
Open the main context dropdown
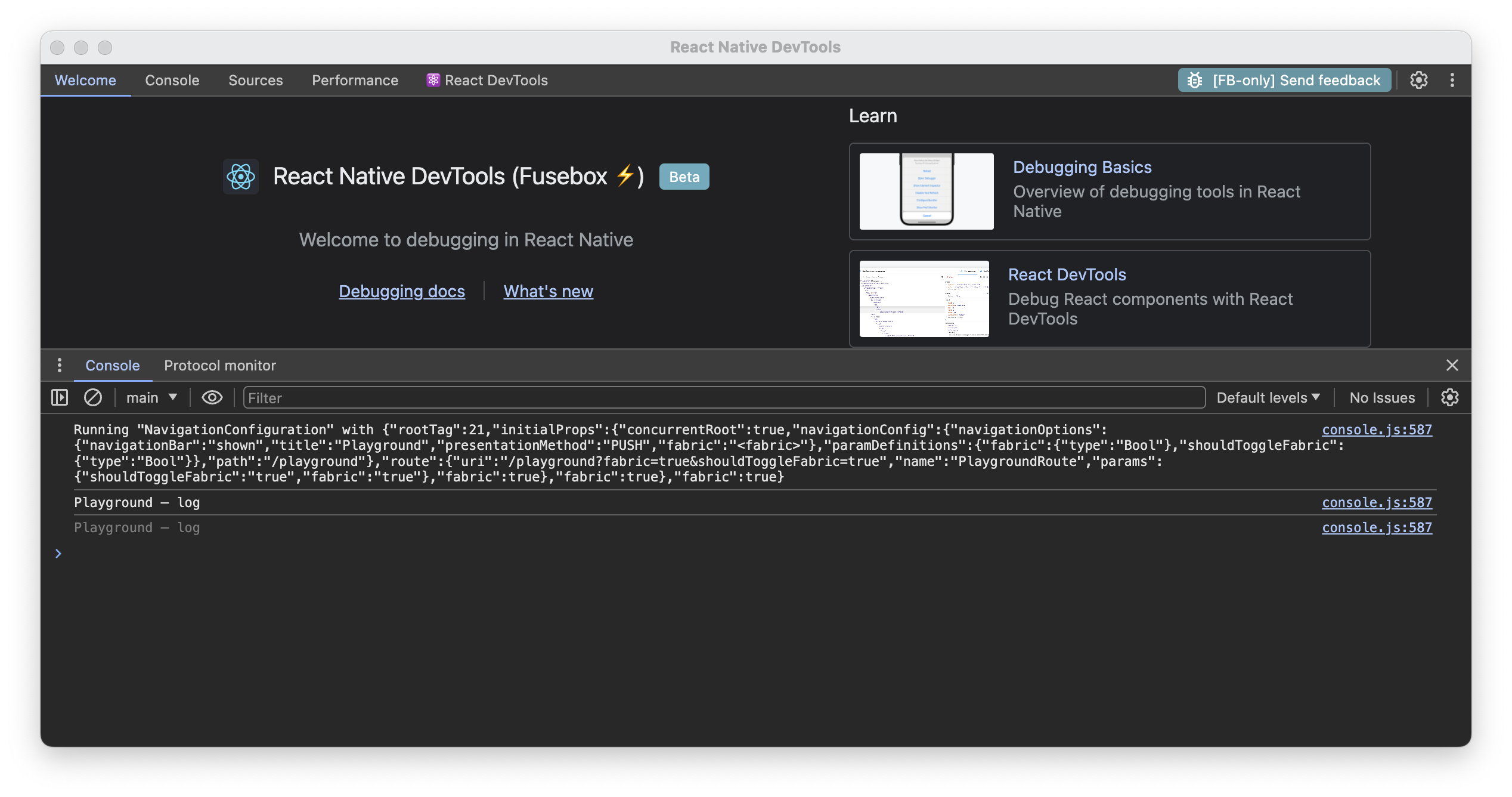(151, 397)
